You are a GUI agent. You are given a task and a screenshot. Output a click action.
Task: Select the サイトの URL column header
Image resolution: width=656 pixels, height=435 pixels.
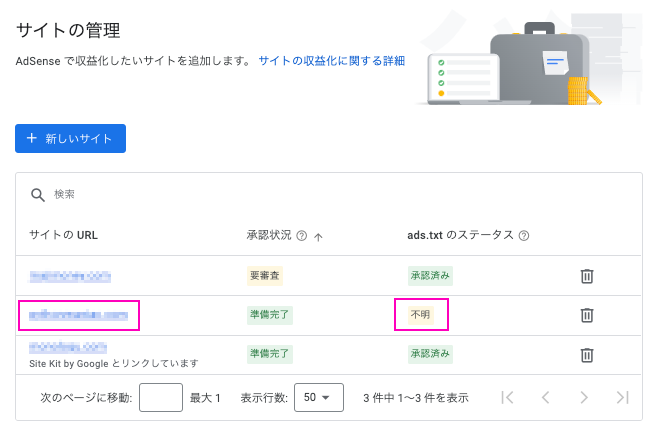[64, 235]
